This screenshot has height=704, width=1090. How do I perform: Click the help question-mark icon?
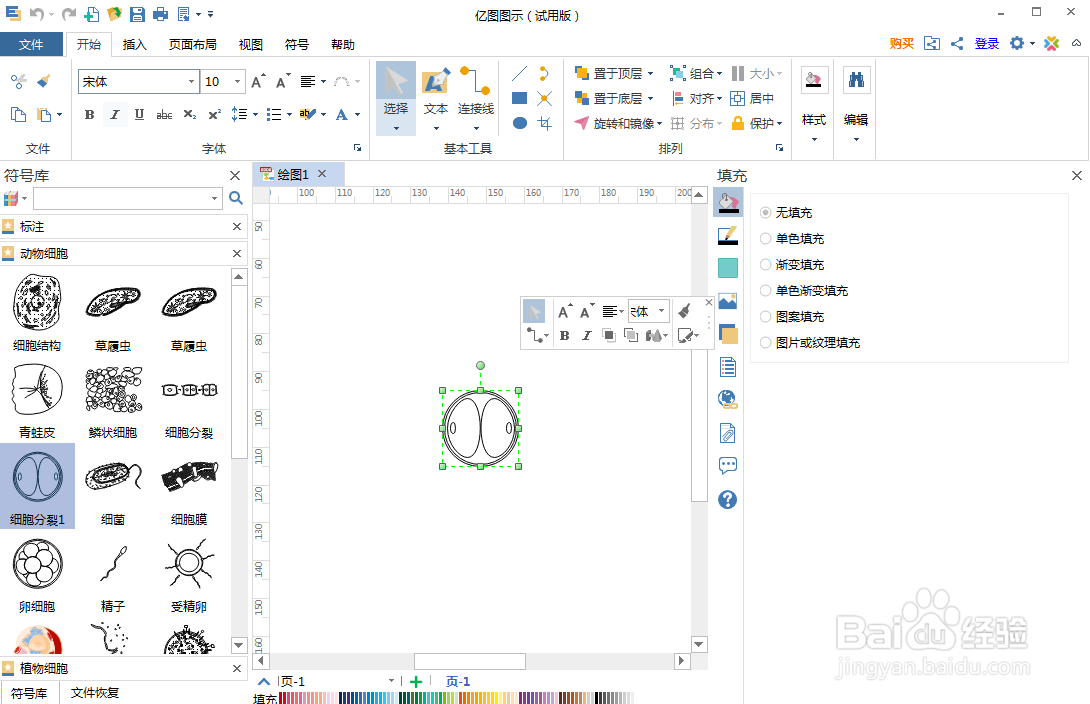(727, 499)
